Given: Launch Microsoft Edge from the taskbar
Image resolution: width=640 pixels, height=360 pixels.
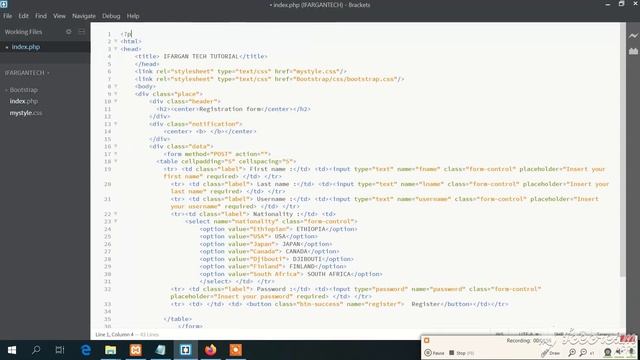Looking at the screenshot, I should (86, 350).
